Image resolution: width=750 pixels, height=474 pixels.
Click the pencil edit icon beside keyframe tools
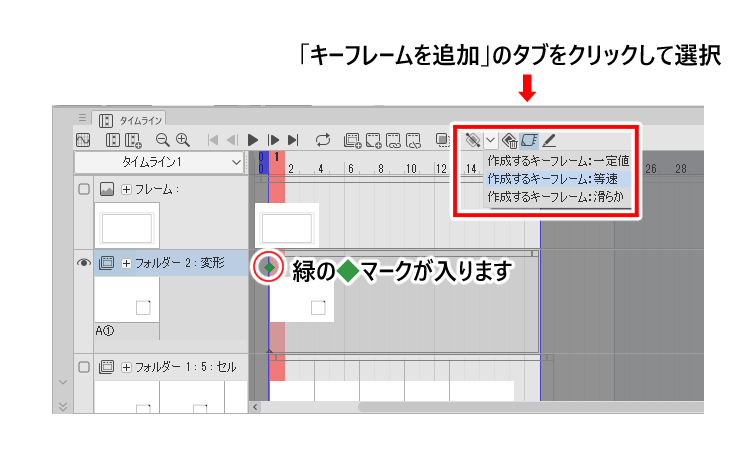click(550, 141)
